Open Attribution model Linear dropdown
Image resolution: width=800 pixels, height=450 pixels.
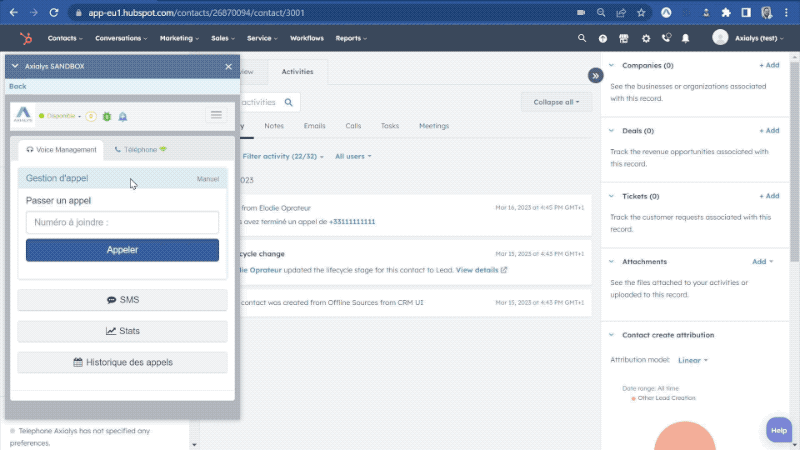pos(693,360)
